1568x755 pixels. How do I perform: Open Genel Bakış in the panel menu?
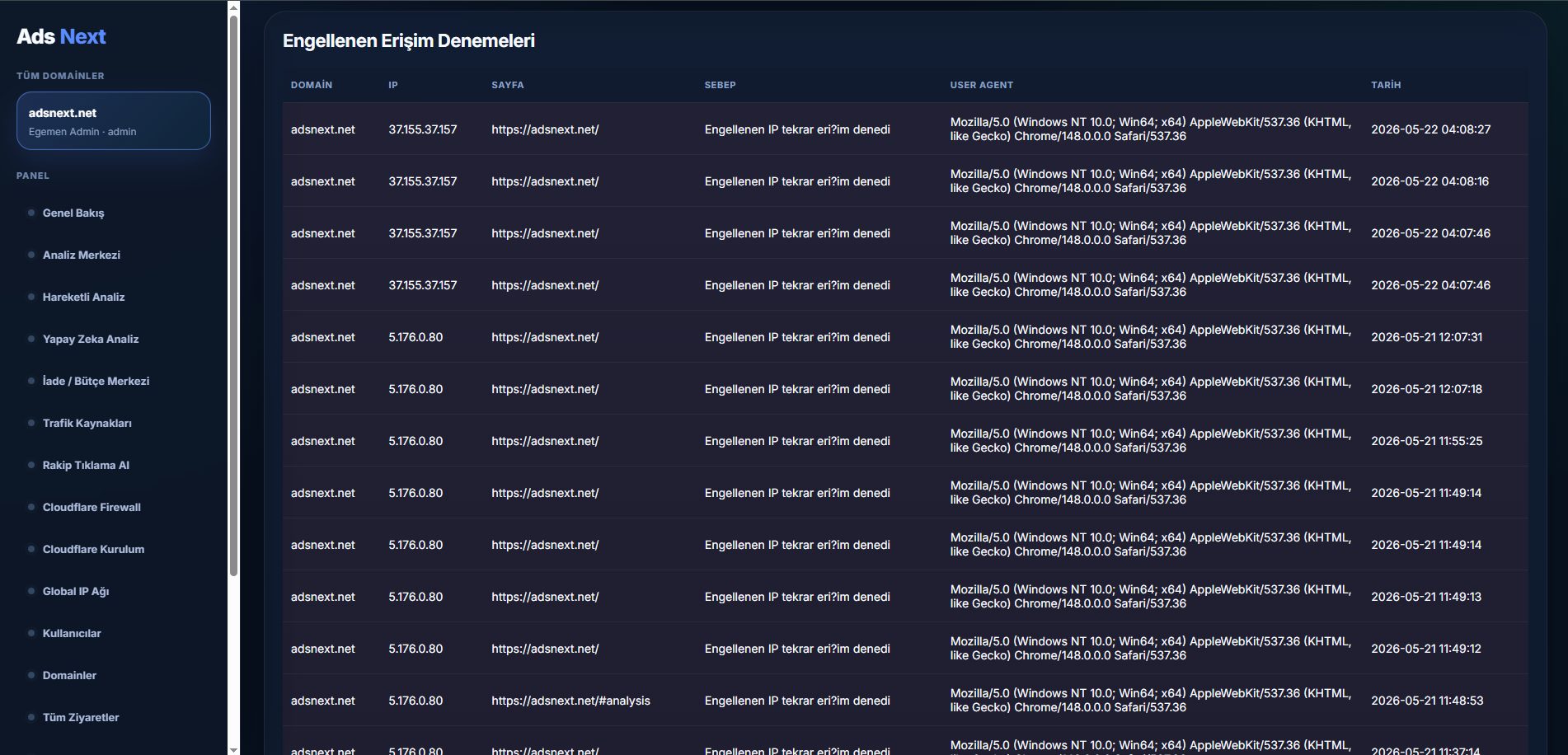click(73, 213)
